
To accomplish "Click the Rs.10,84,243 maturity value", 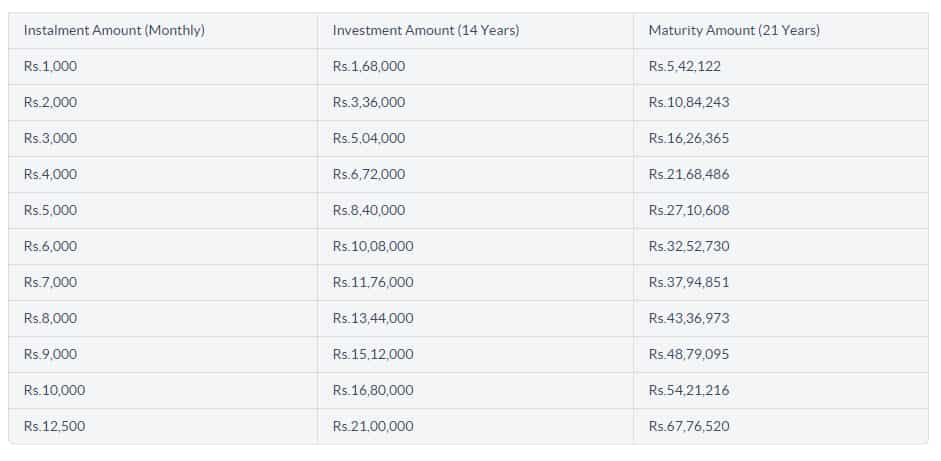I will point(689,103).
